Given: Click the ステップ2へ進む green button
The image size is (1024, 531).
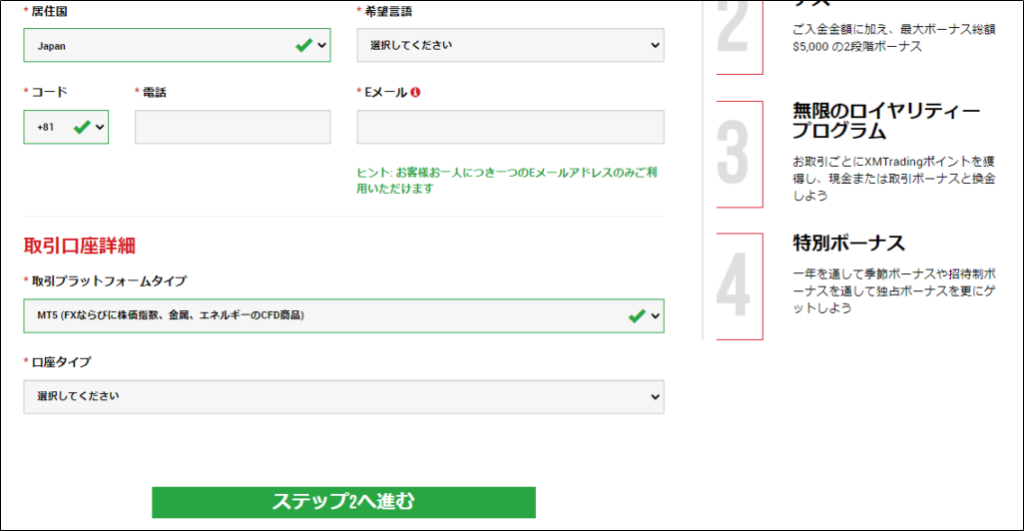Looking at the screenshot, I should 344,502.
